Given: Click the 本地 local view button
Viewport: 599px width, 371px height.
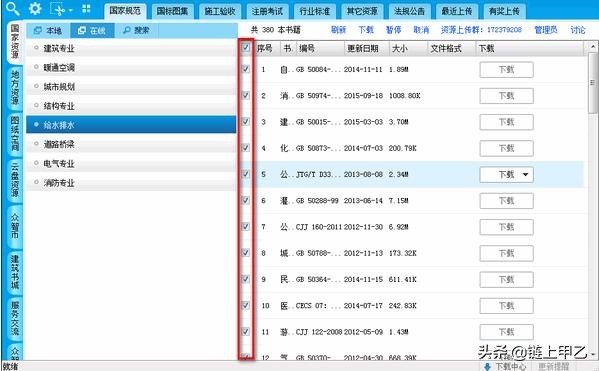Looking at the screenshot, I should 48,31.
